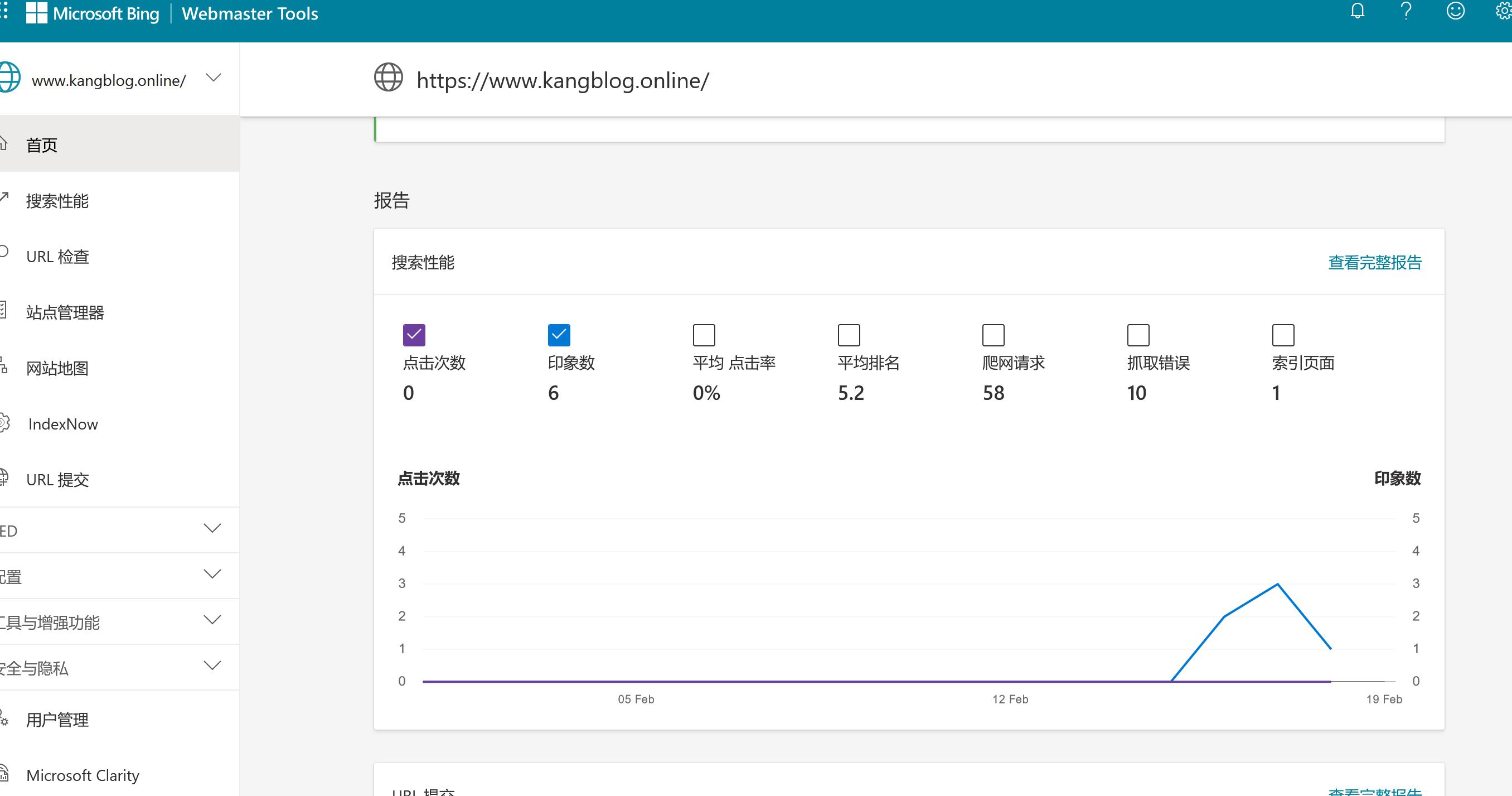This screenshot has width=1512, height=796.
Task: Click the 05 Feb label on chart axis
Action: click(x=636, y=699)
